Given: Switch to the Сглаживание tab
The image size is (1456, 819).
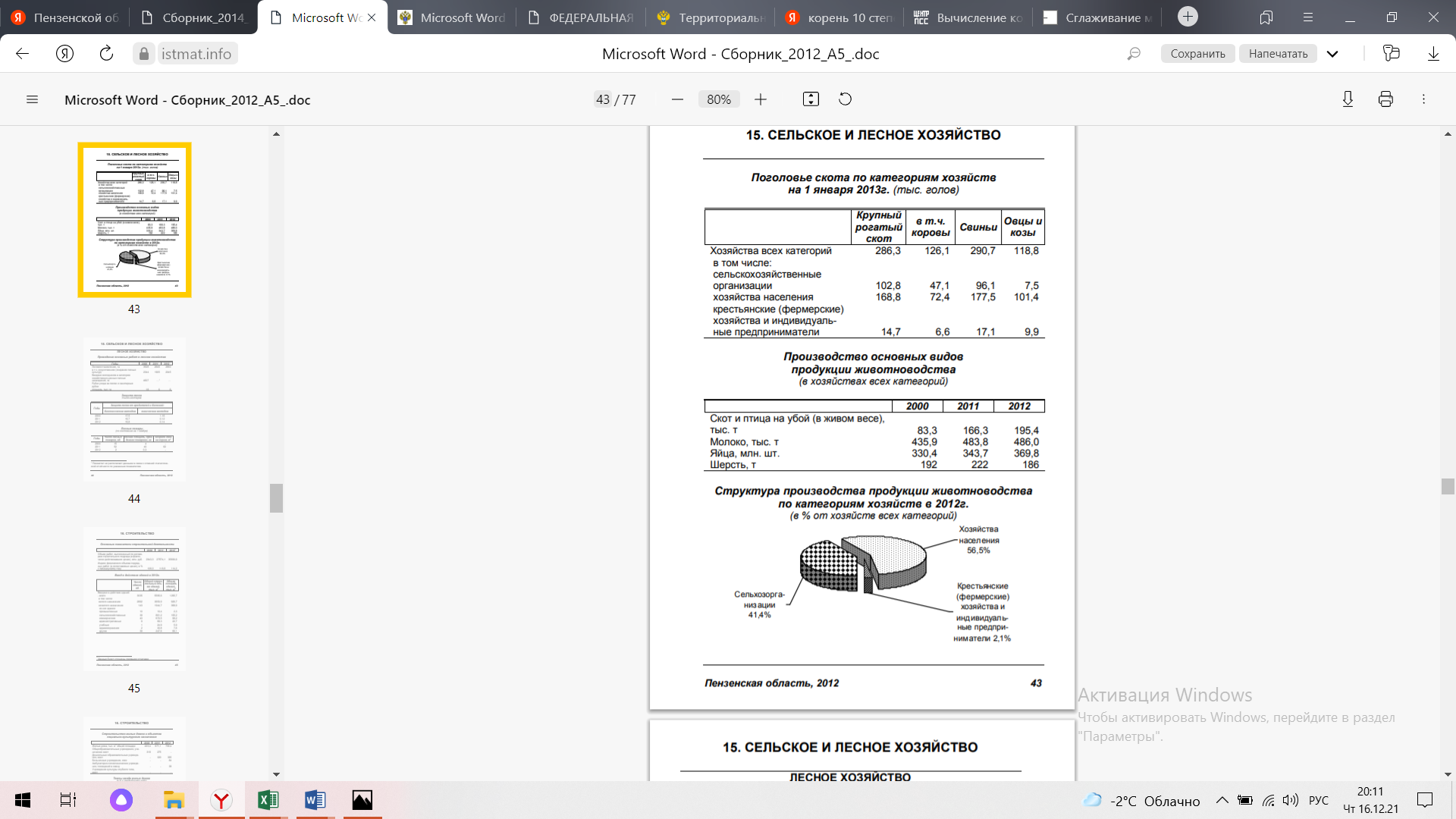Looking at the screenshot, I should coord(1097,17).
